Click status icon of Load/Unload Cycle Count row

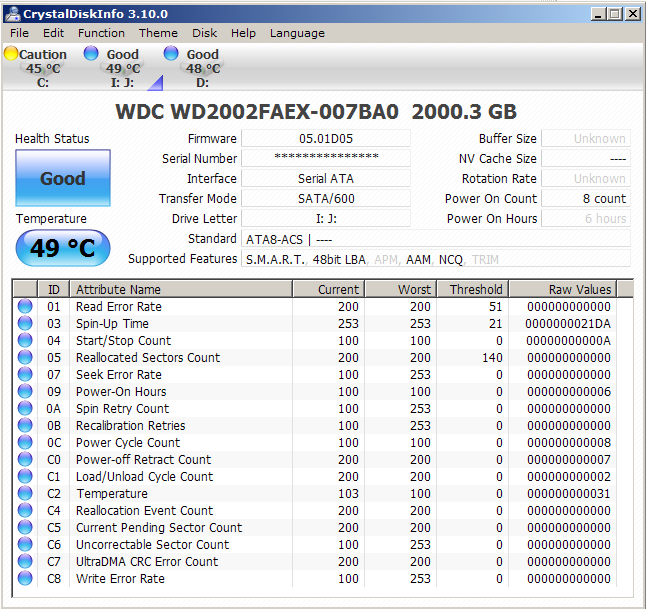(25, 476)
